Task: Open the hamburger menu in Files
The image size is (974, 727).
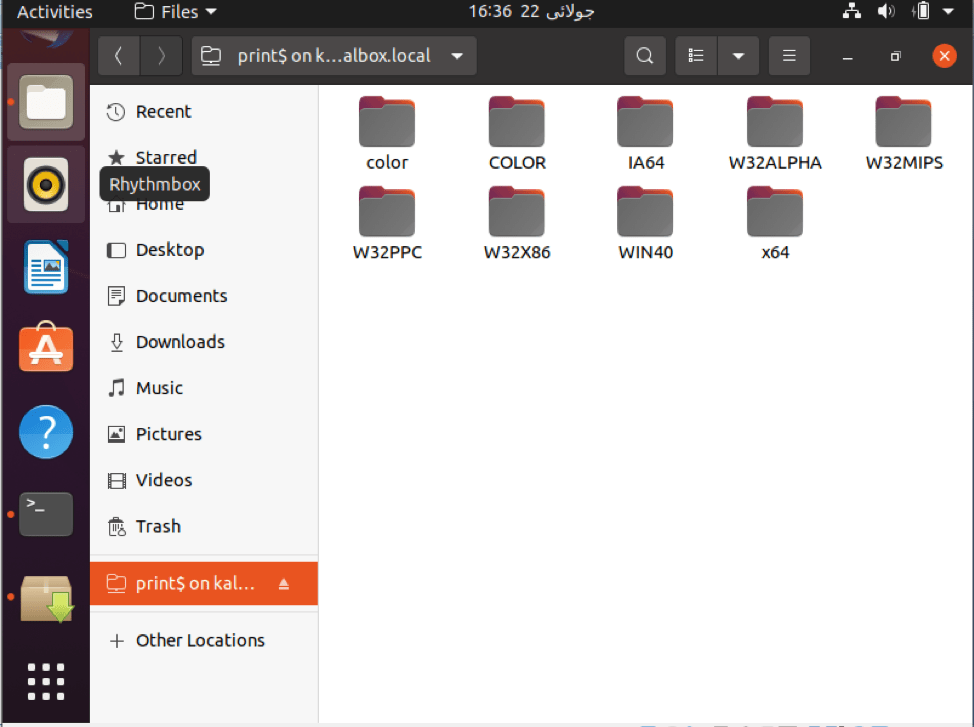Action: (x=789, y=56)
